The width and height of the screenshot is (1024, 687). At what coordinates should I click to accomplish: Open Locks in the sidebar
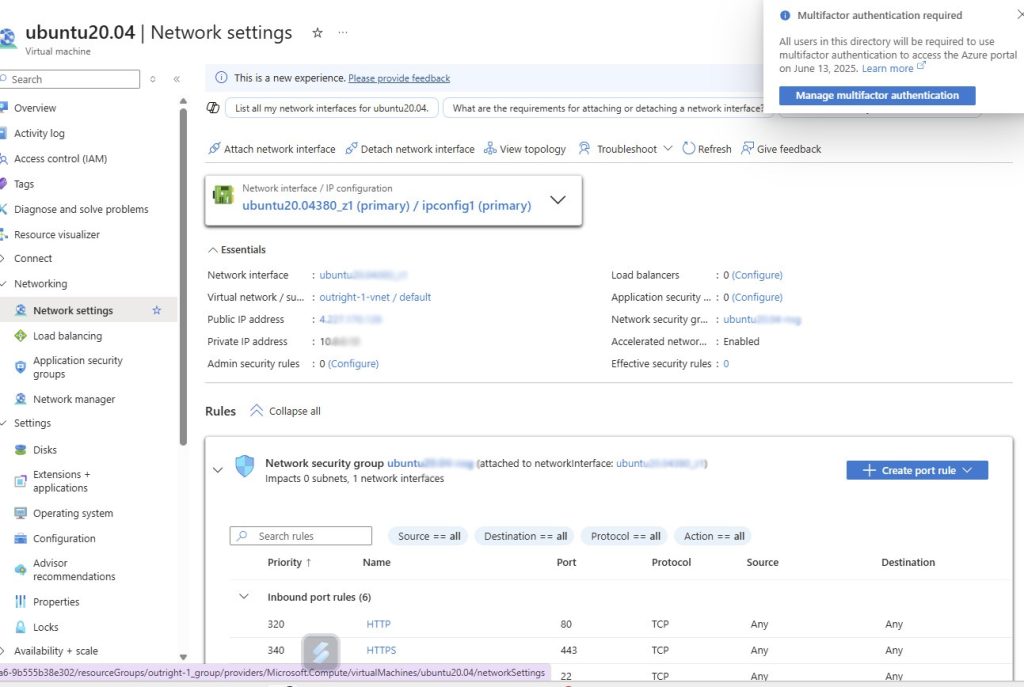[46, 628]
